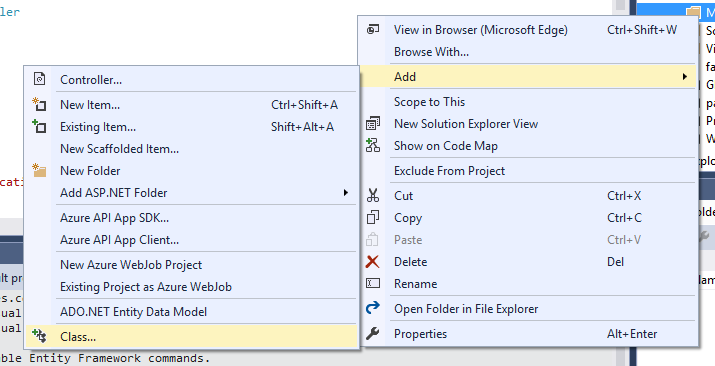
Task: Click the red Delete X icon
Action: click(373, 262)
